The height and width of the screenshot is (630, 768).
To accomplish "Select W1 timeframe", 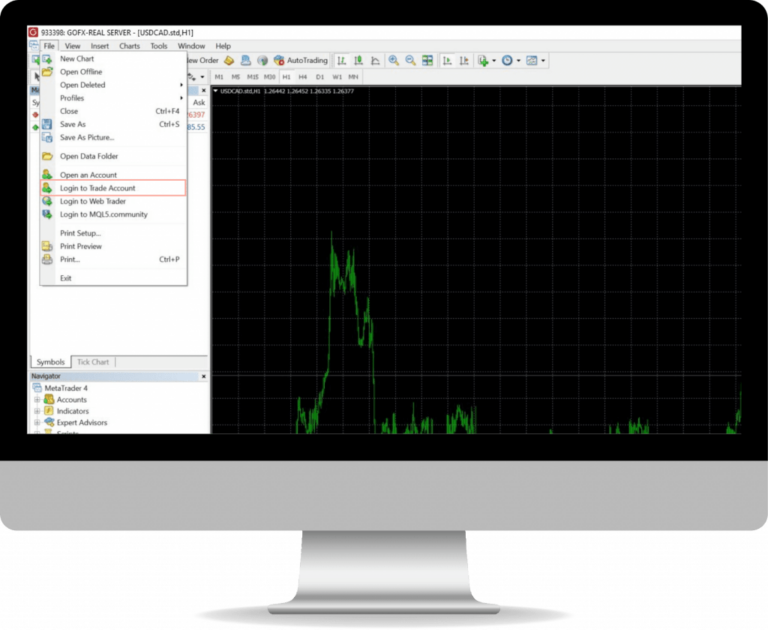I will coord(337,77).
